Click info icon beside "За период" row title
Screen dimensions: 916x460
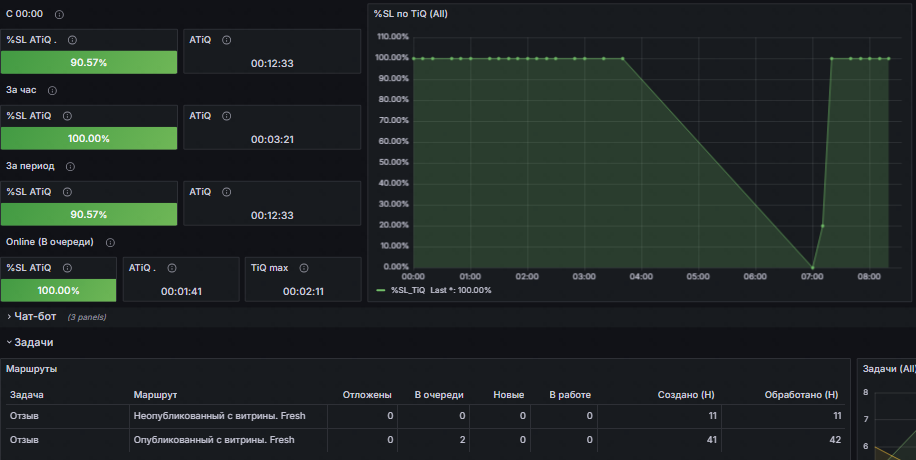click(70, 166)
